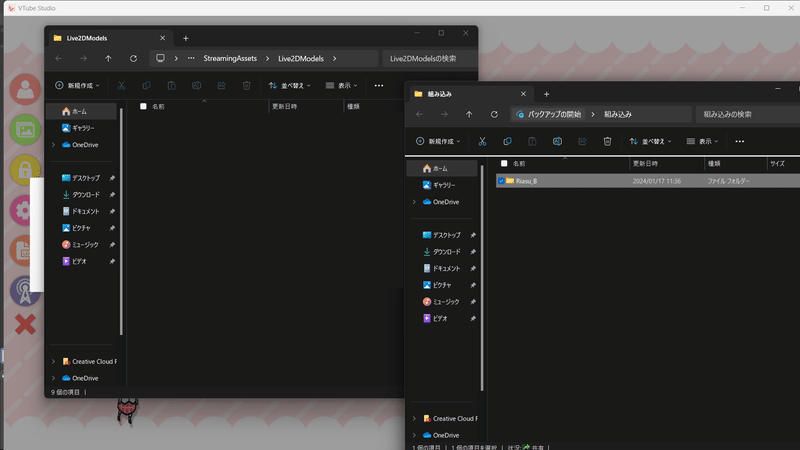800x450 pixels.
Task: Click Copy icon in Live2DModels window toolbar
Action: [x=146, y=86]
